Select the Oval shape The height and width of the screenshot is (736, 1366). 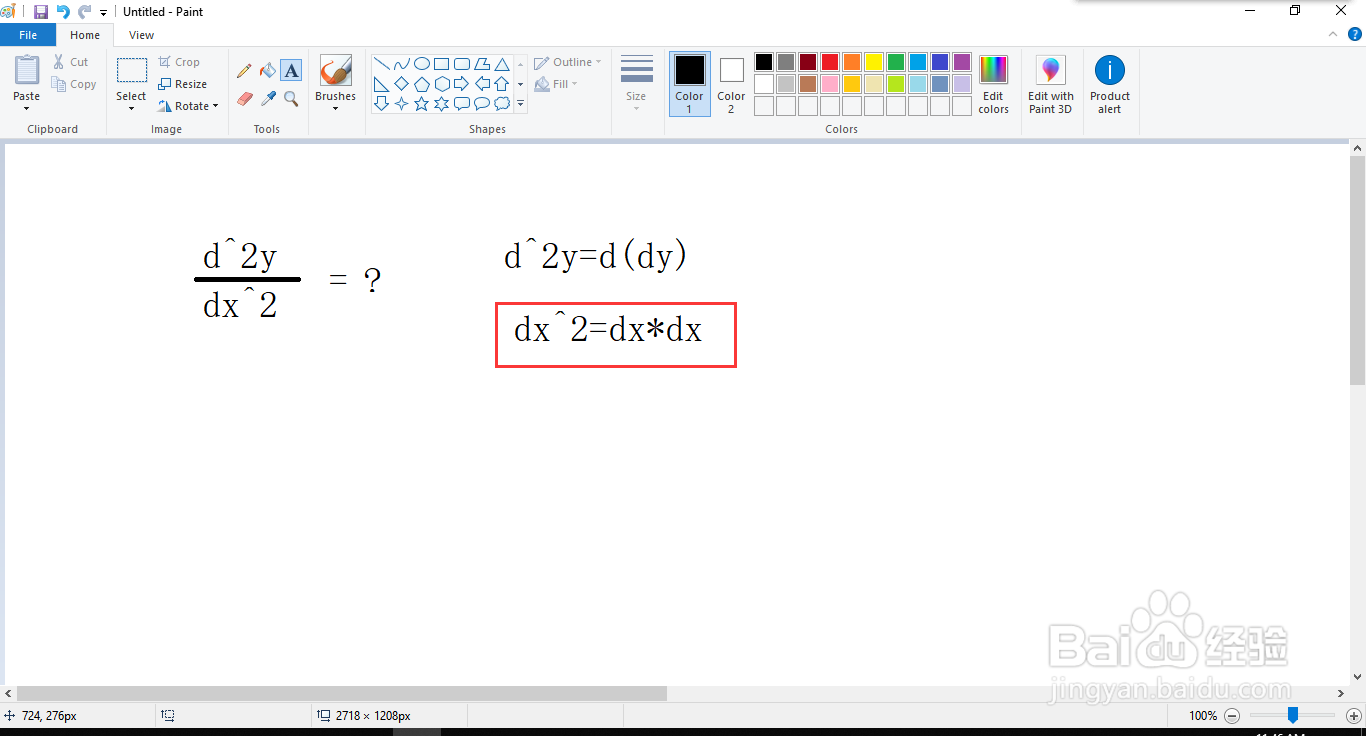tap(421, 61)
